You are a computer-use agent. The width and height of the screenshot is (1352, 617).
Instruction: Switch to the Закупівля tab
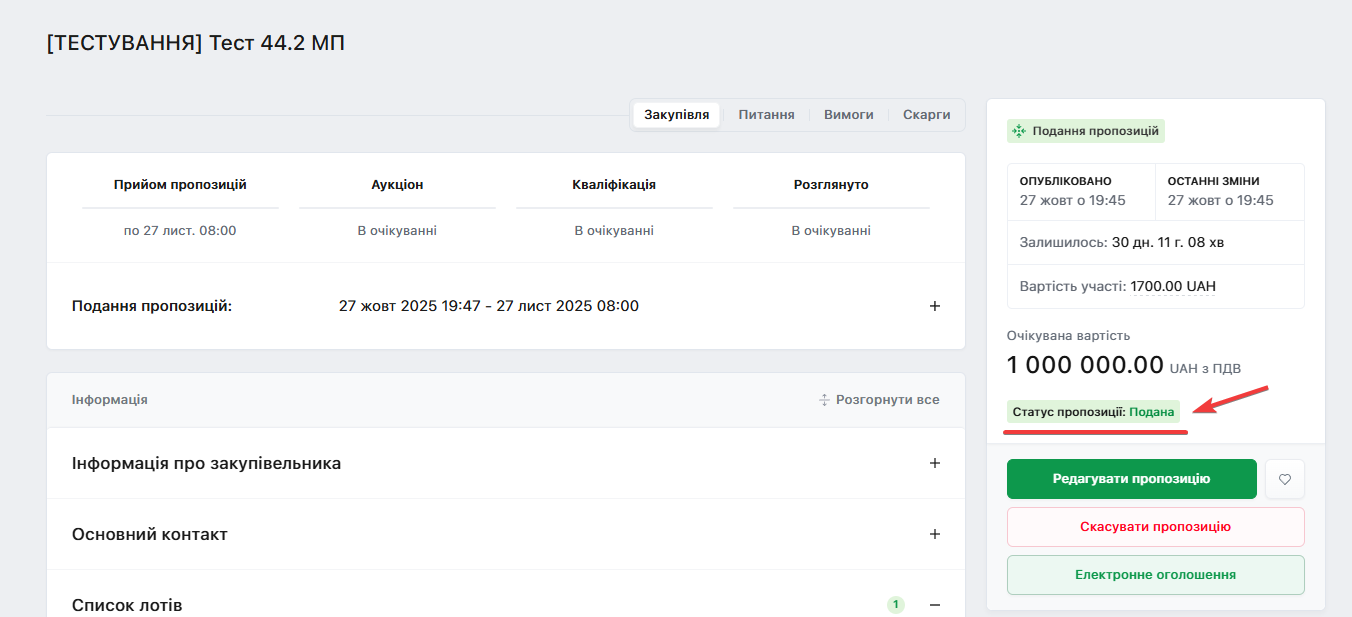tap(677, 115)
